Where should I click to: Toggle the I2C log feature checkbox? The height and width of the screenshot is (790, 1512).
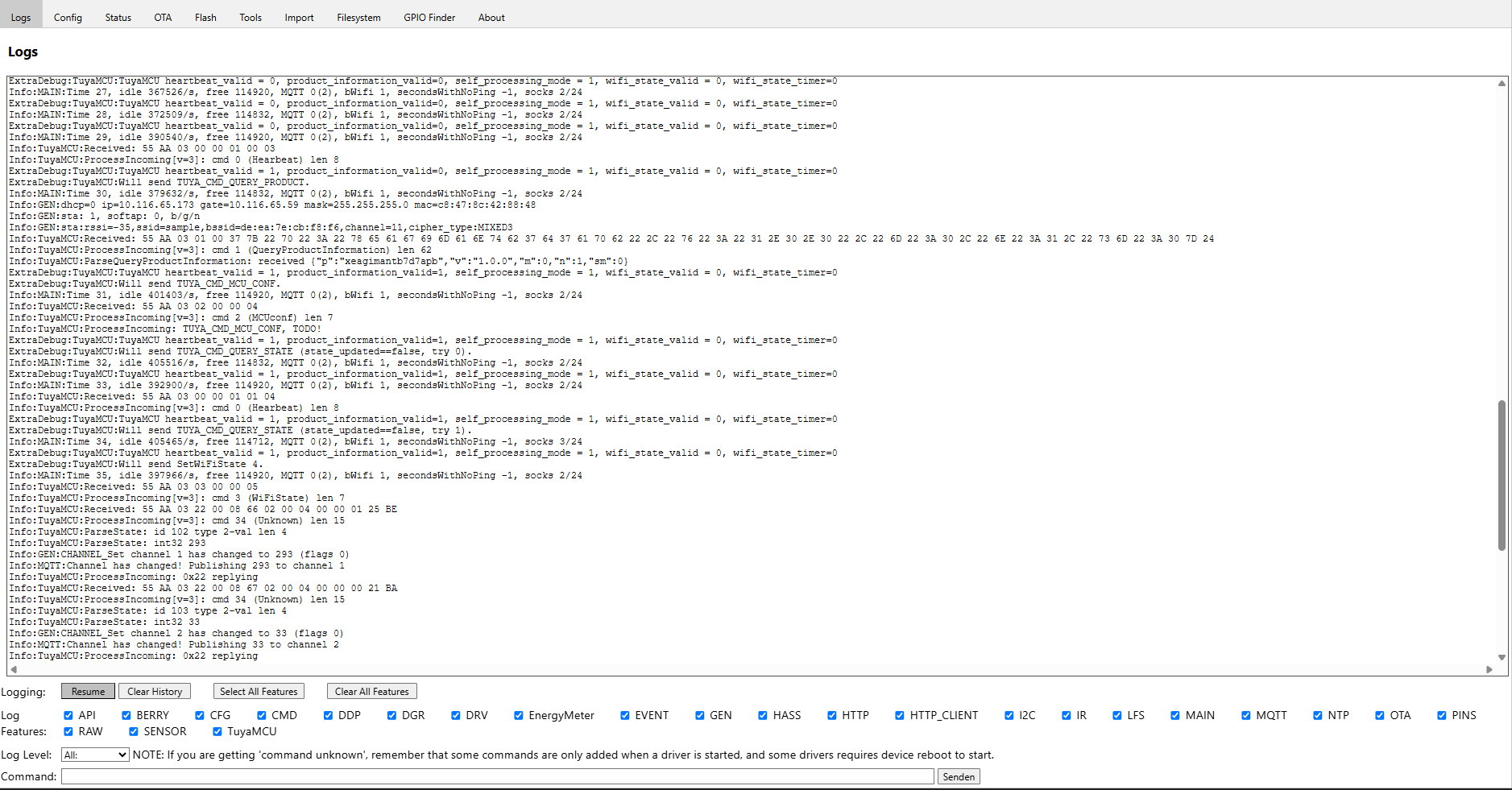tap(1009, 715)
